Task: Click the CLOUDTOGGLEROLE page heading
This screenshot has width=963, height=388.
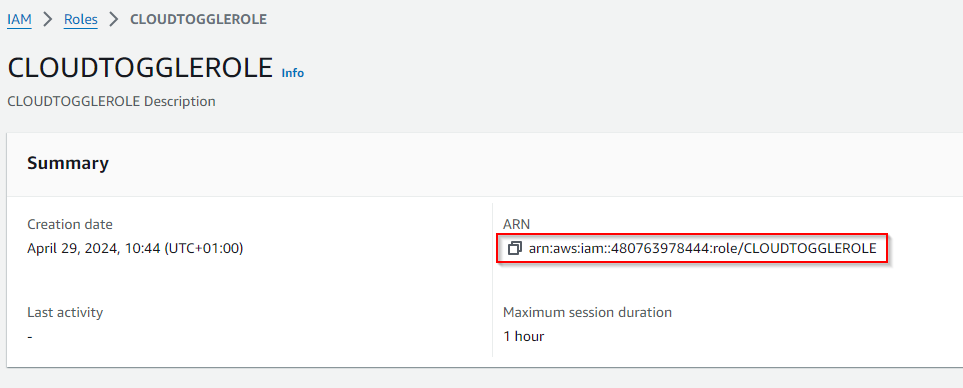Action: point(140,68)
